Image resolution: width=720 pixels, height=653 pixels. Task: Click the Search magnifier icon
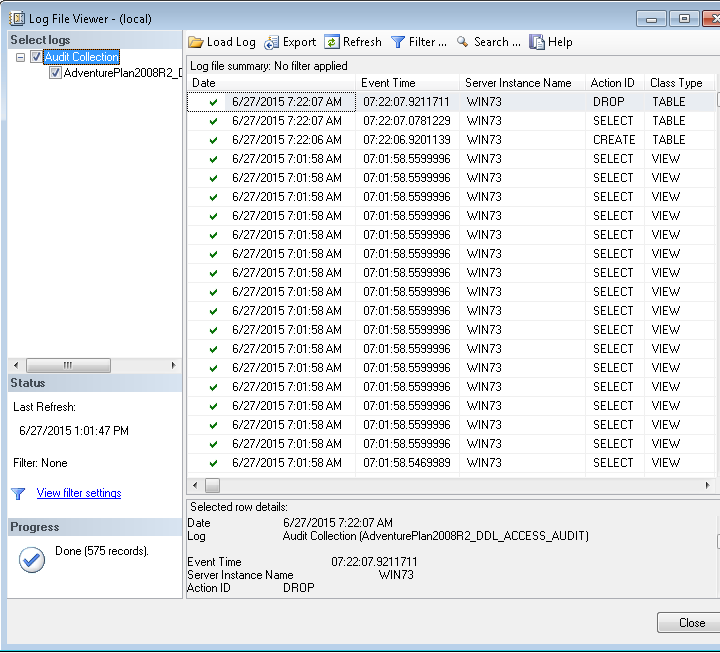click(x=463, y=42)
